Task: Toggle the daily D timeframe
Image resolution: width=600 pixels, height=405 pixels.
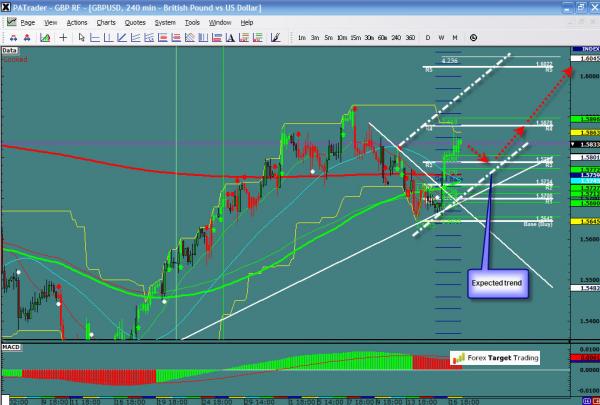Action: (428, 38)
